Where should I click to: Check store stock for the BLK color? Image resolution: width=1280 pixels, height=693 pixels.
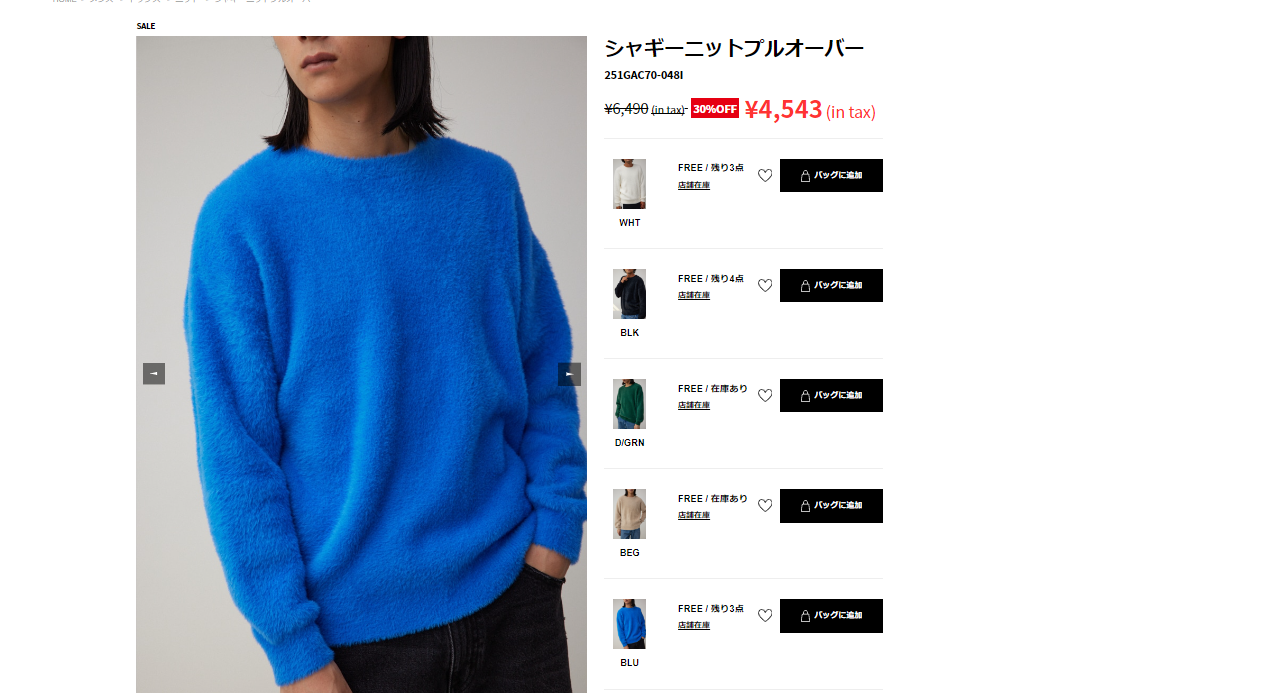pos(694,295)
